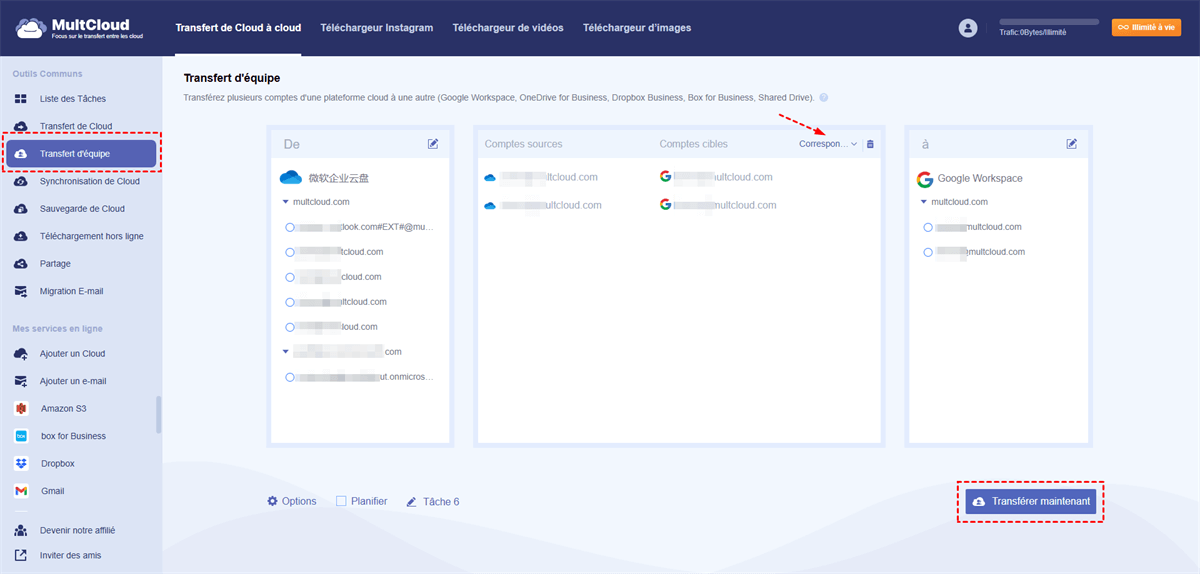The height and width of the screenshot is (574, 1200).
Task: Delete account pairings with trash icon
Action: 870,144
